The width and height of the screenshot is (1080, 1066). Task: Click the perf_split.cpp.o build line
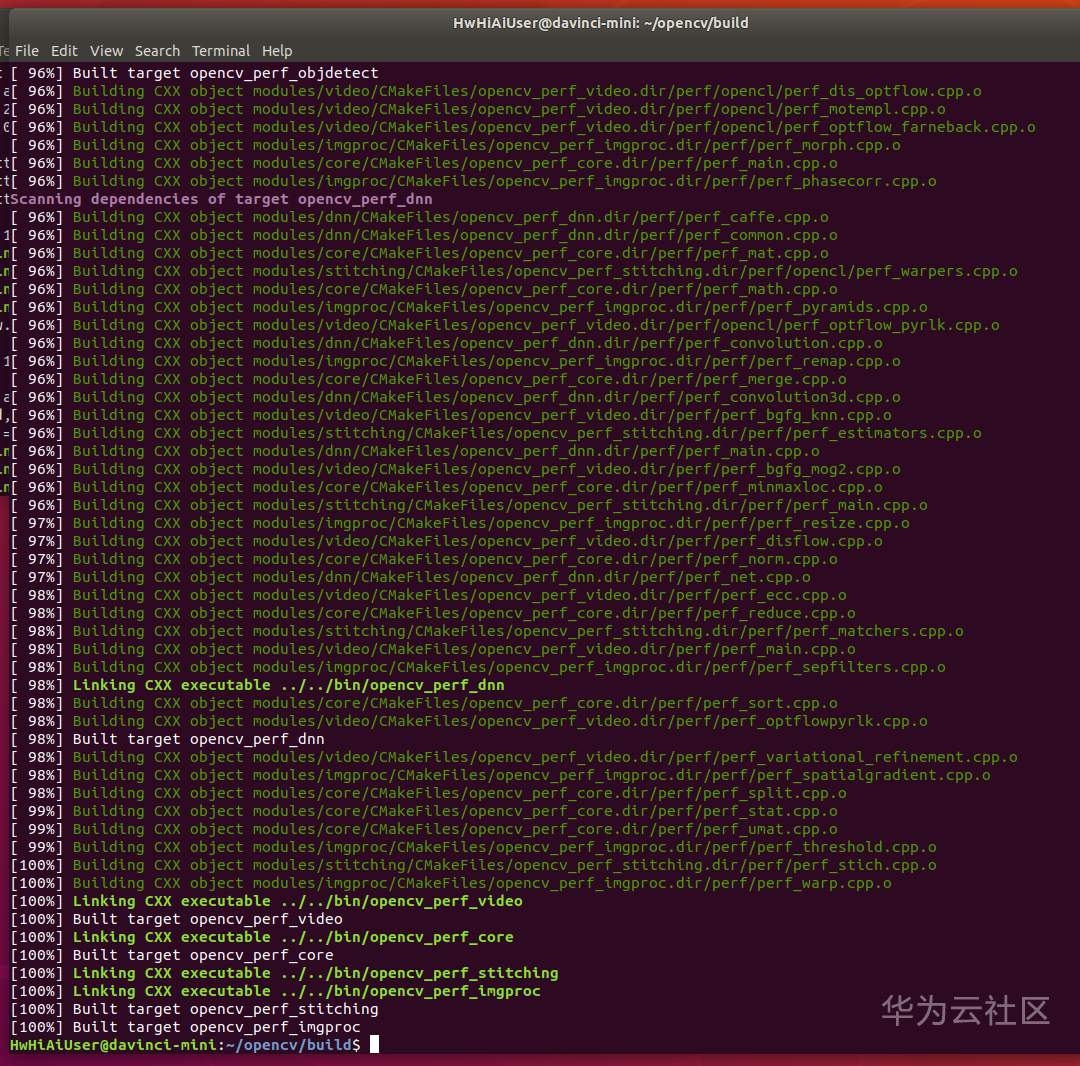tap(428, 793)
